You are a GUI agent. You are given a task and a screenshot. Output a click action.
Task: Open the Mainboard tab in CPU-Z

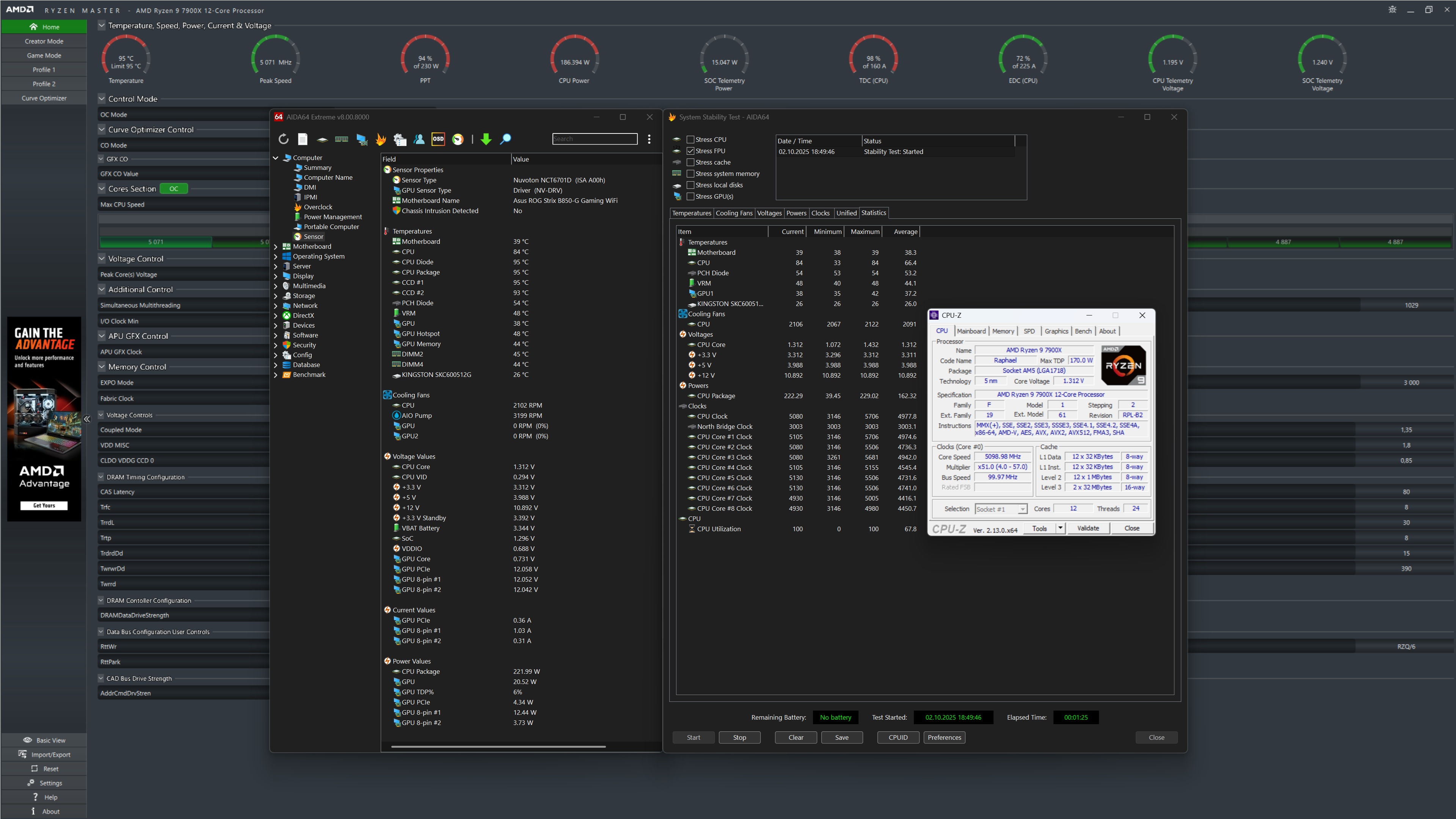[x=971, y=331]
